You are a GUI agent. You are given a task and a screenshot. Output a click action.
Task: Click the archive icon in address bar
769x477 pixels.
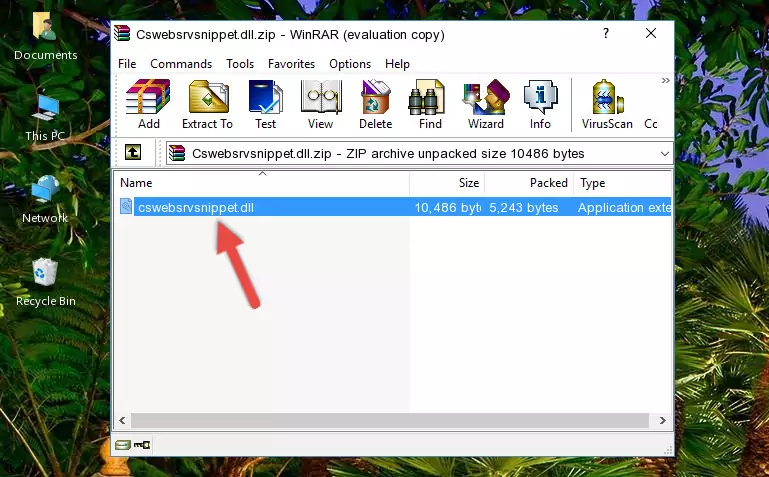(177, 153)
